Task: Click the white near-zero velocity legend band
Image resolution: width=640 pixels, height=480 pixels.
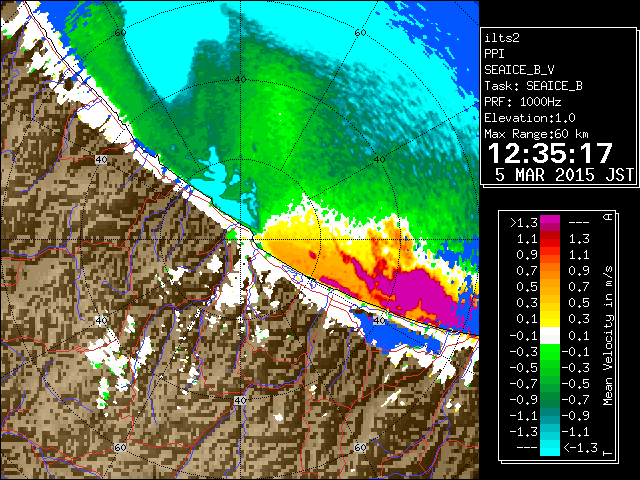Action: (550, 336)
